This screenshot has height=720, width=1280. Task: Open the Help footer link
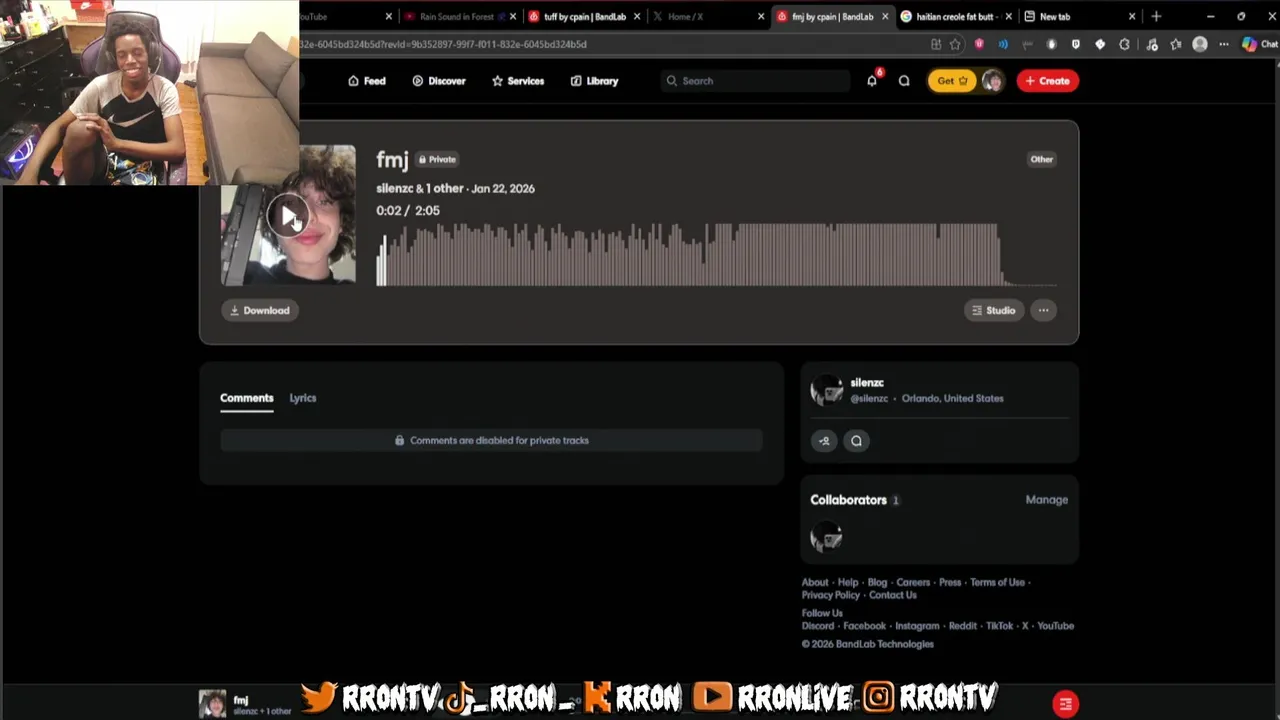[x=848, y=582]
